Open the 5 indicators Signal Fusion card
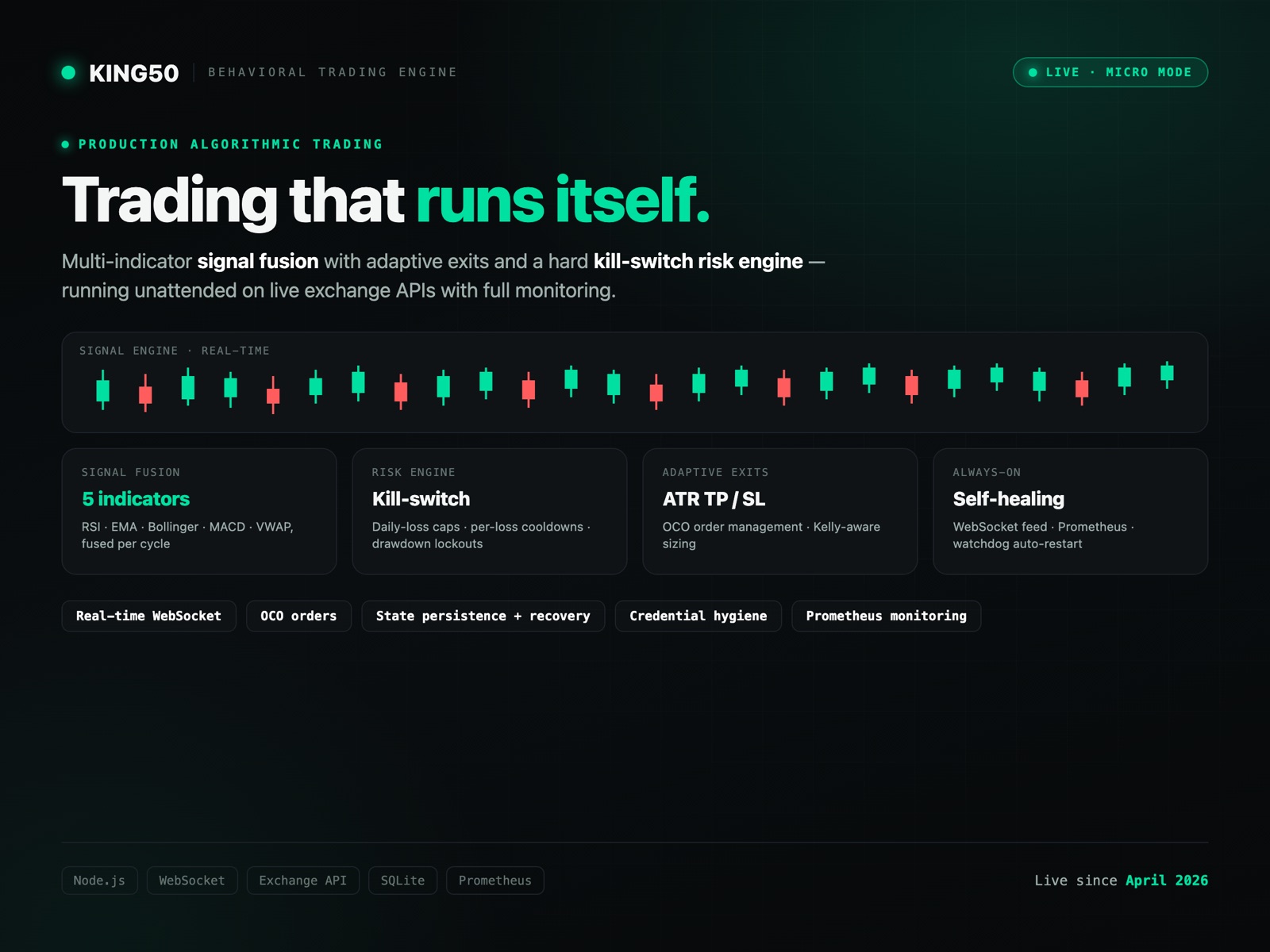Viewport: 1270px width, 952px height. 199,511
